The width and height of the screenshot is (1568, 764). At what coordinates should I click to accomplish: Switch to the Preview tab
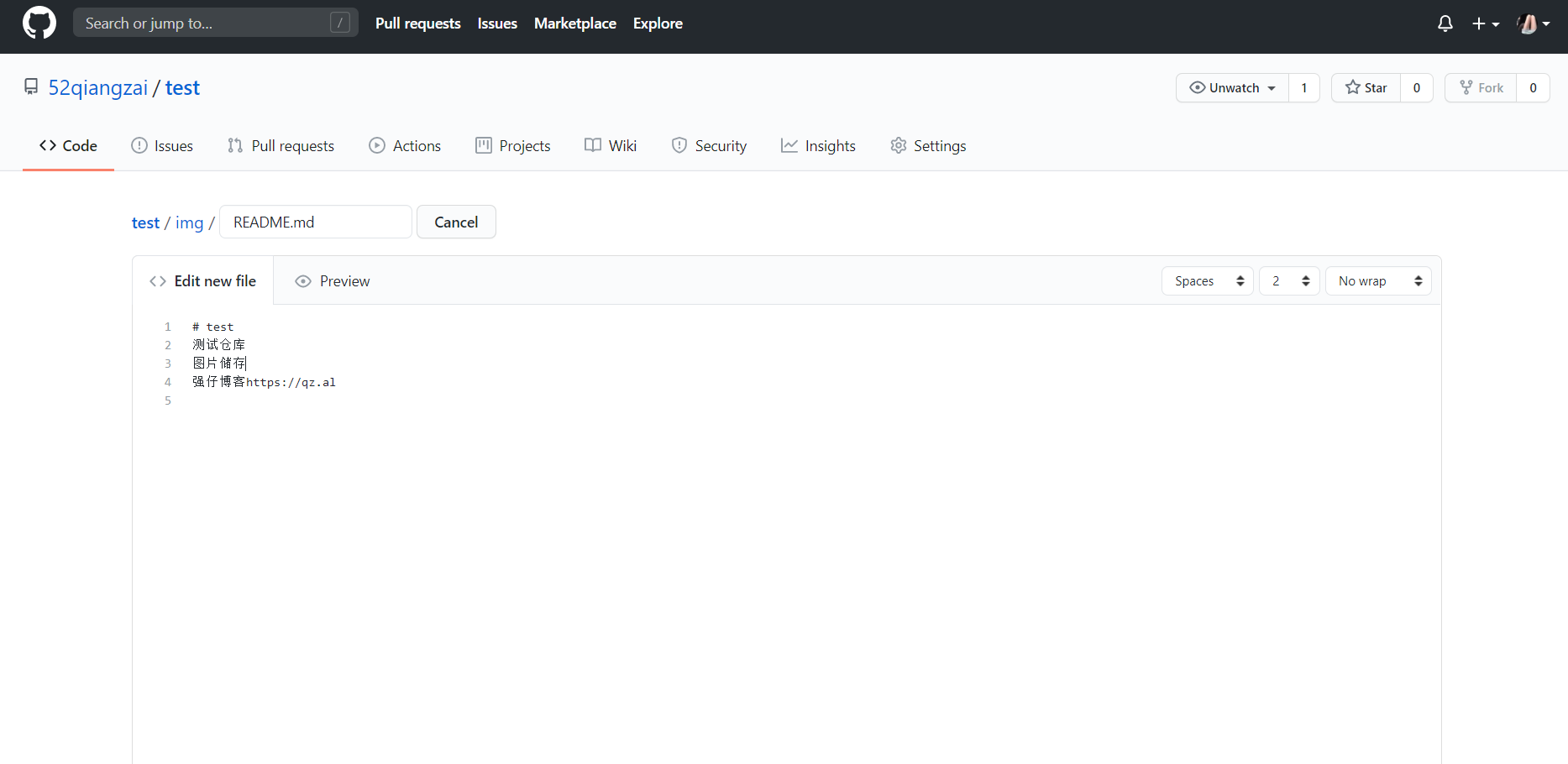[333, 281]
